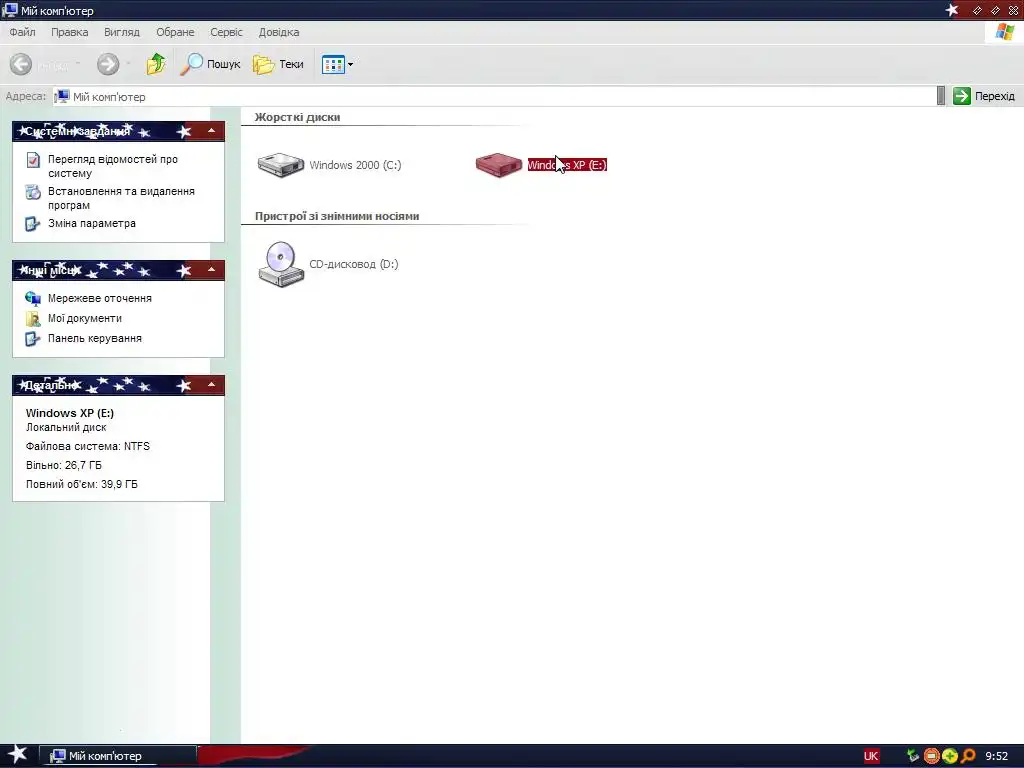Open Мережеве оточення link
The height and width of the screenshot is (768, 1024).
pyautogui.click(x=99, y=298)
